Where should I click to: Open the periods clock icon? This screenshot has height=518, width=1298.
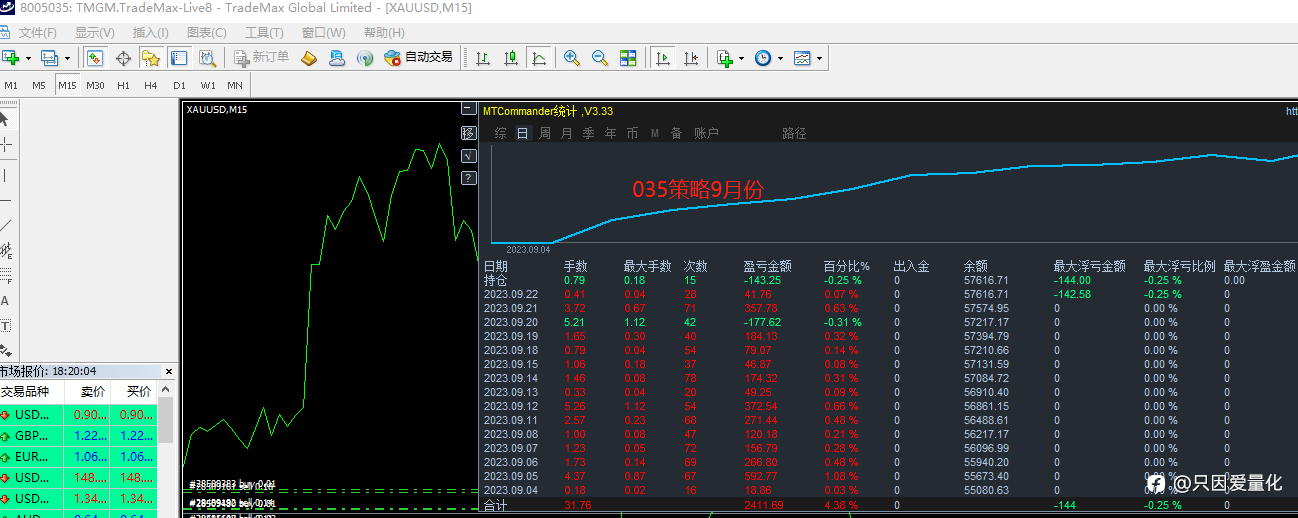pyautogui.click(x=763, y=58)
